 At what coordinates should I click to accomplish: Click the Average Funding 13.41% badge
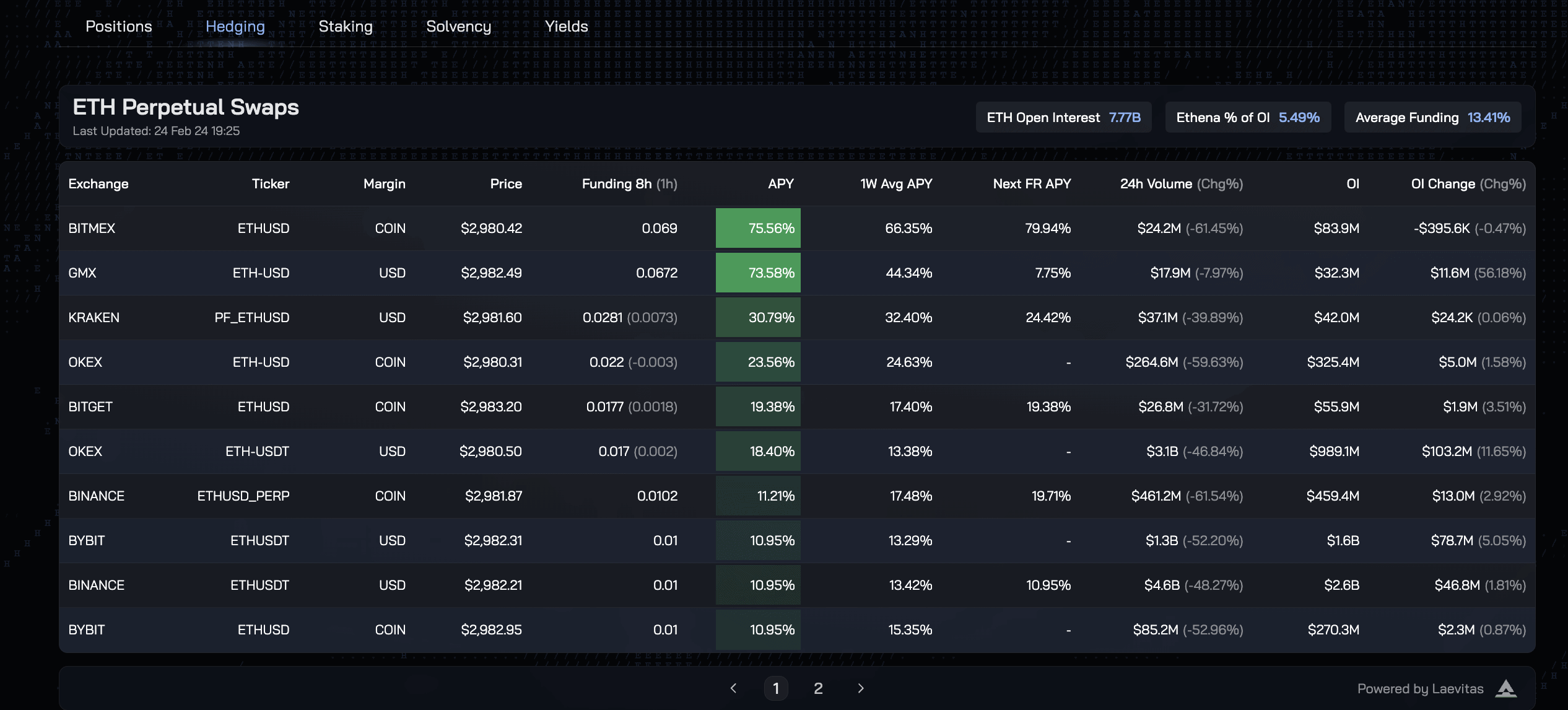tap(1432, 118)
